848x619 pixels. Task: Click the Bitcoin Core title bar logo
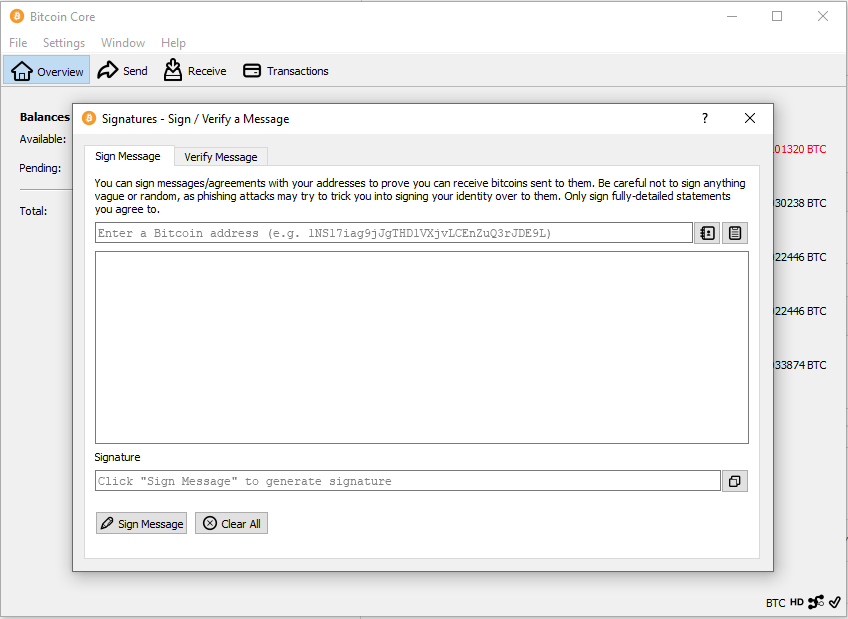(x=17, y=16)
